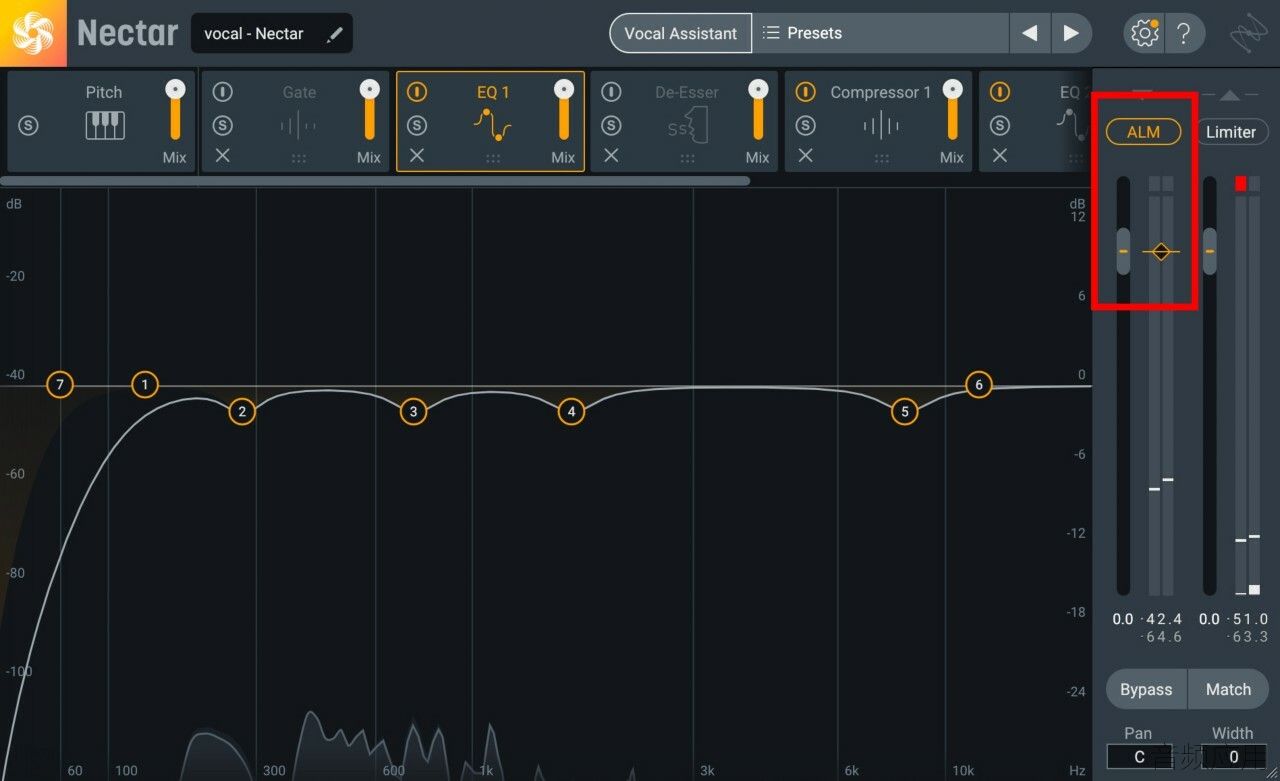Click the Pan value field
Screen dimensions: 1280x781
click(x=1139, y=757)
